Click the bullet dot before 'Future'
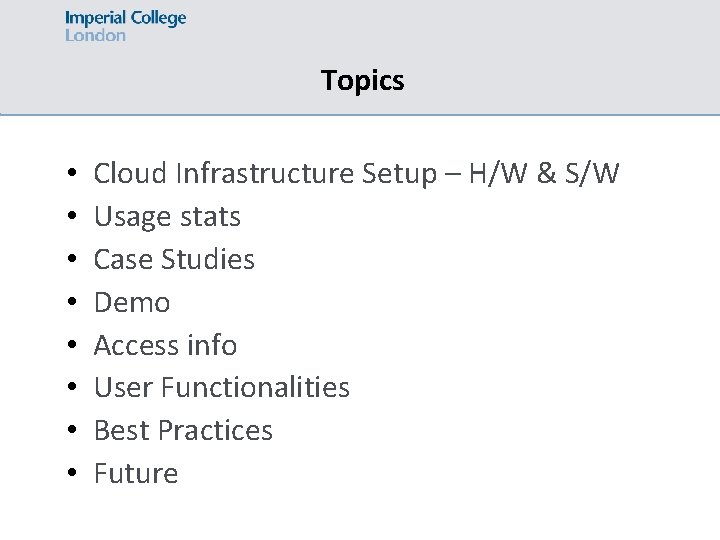The height and width of the screenshot is (540, 720). click(63, 474)
